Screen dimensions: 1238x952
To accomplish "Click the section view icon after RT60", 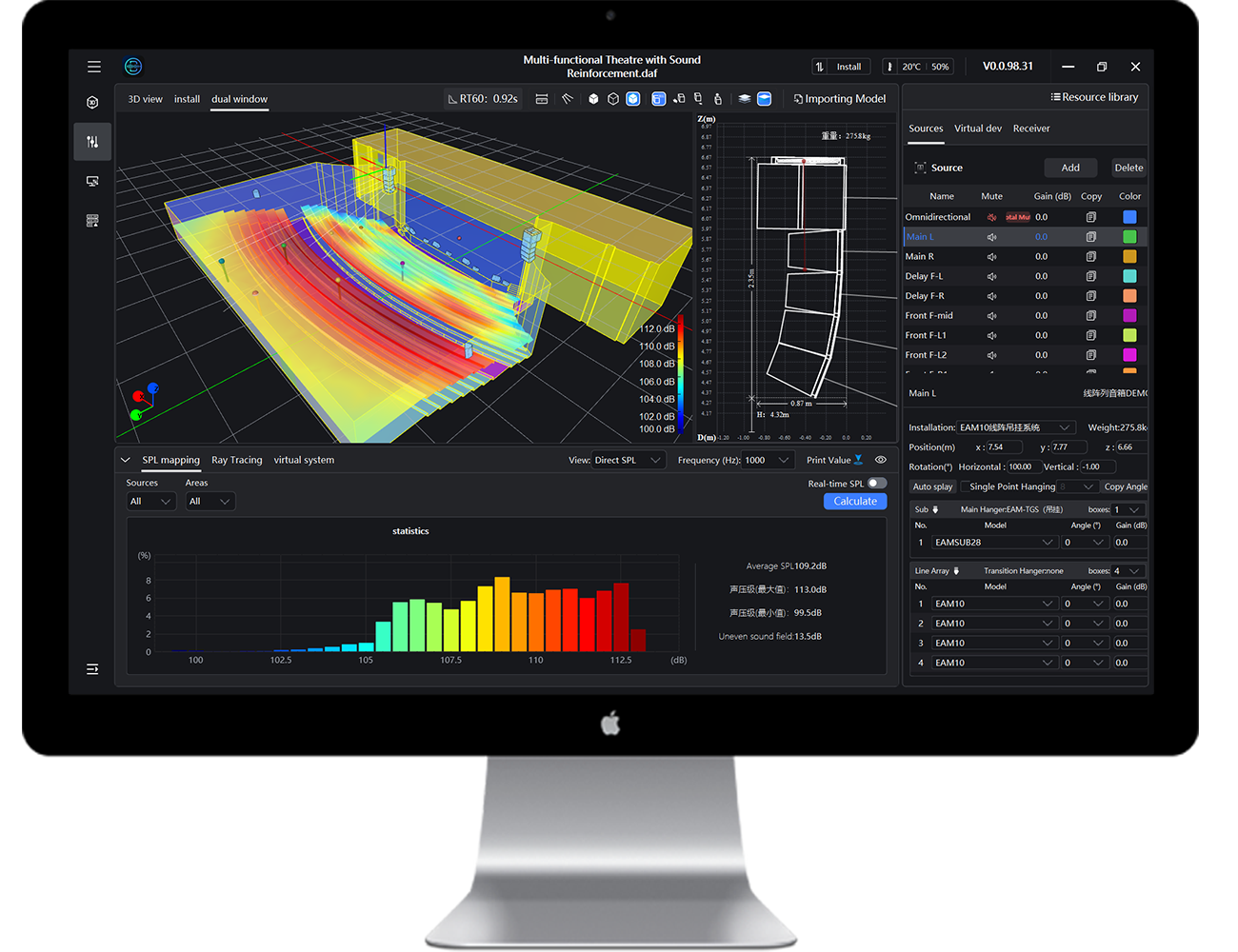I will coord(542,99).
